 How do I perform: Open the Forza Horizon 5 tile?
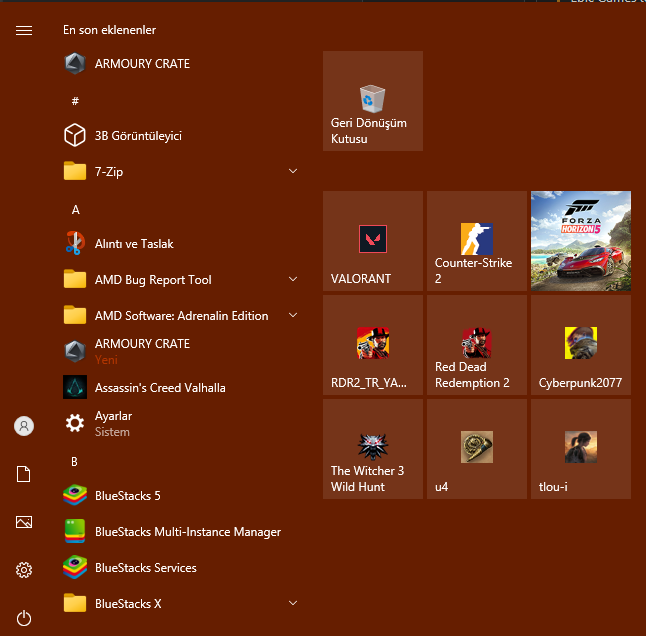(x=581, y=241)
